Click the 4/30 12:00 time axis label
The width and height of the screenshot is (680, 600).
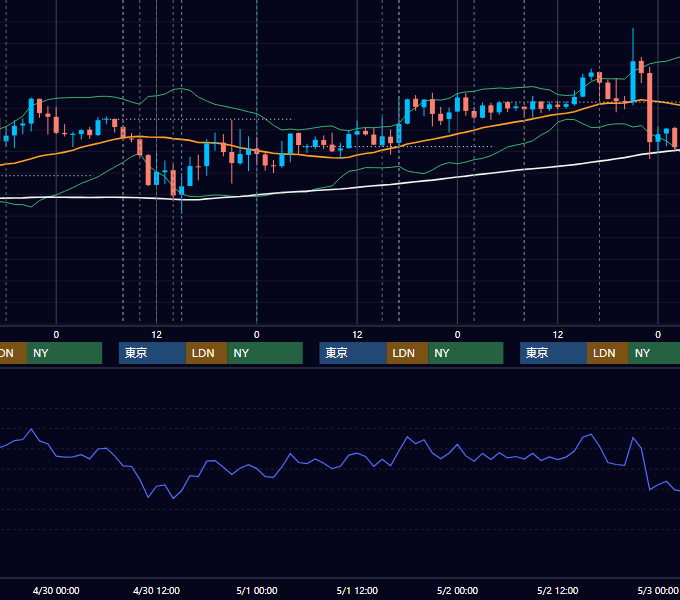point(156,590)
